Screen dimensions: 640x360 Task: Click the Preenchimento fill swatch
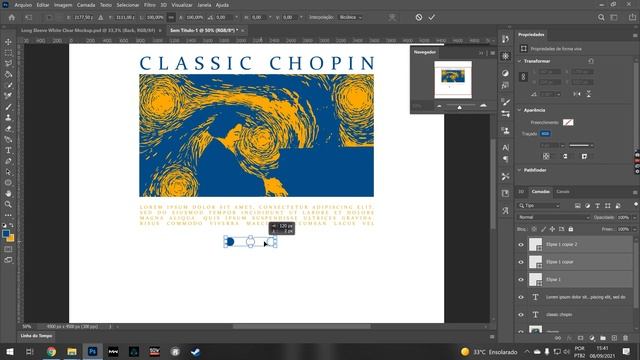click(568, 122)
